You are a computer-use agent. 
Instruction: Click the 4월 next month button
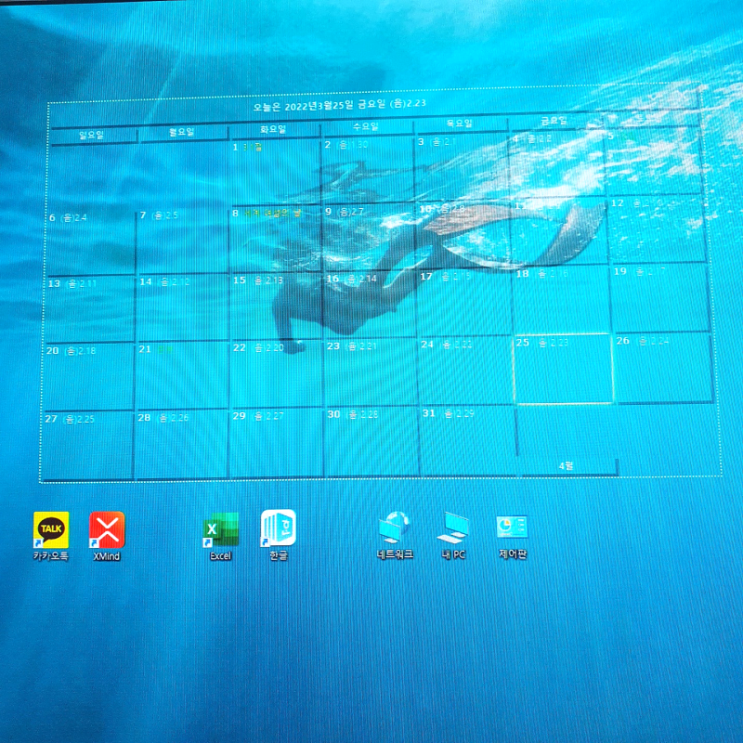coord(566,466)
